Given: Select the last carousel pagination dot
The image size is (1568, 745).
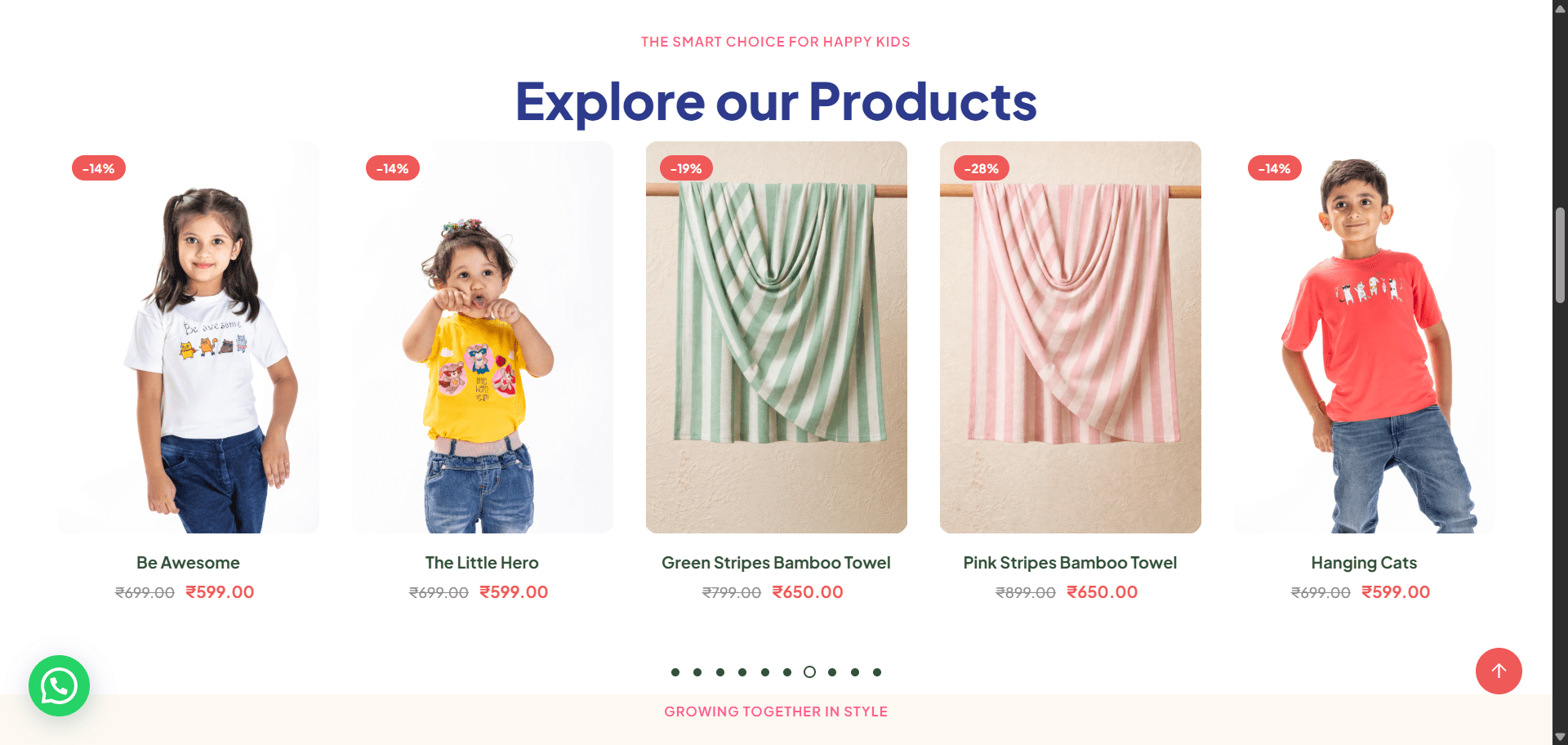Looking at the screenshot, I should coord(877,672).
